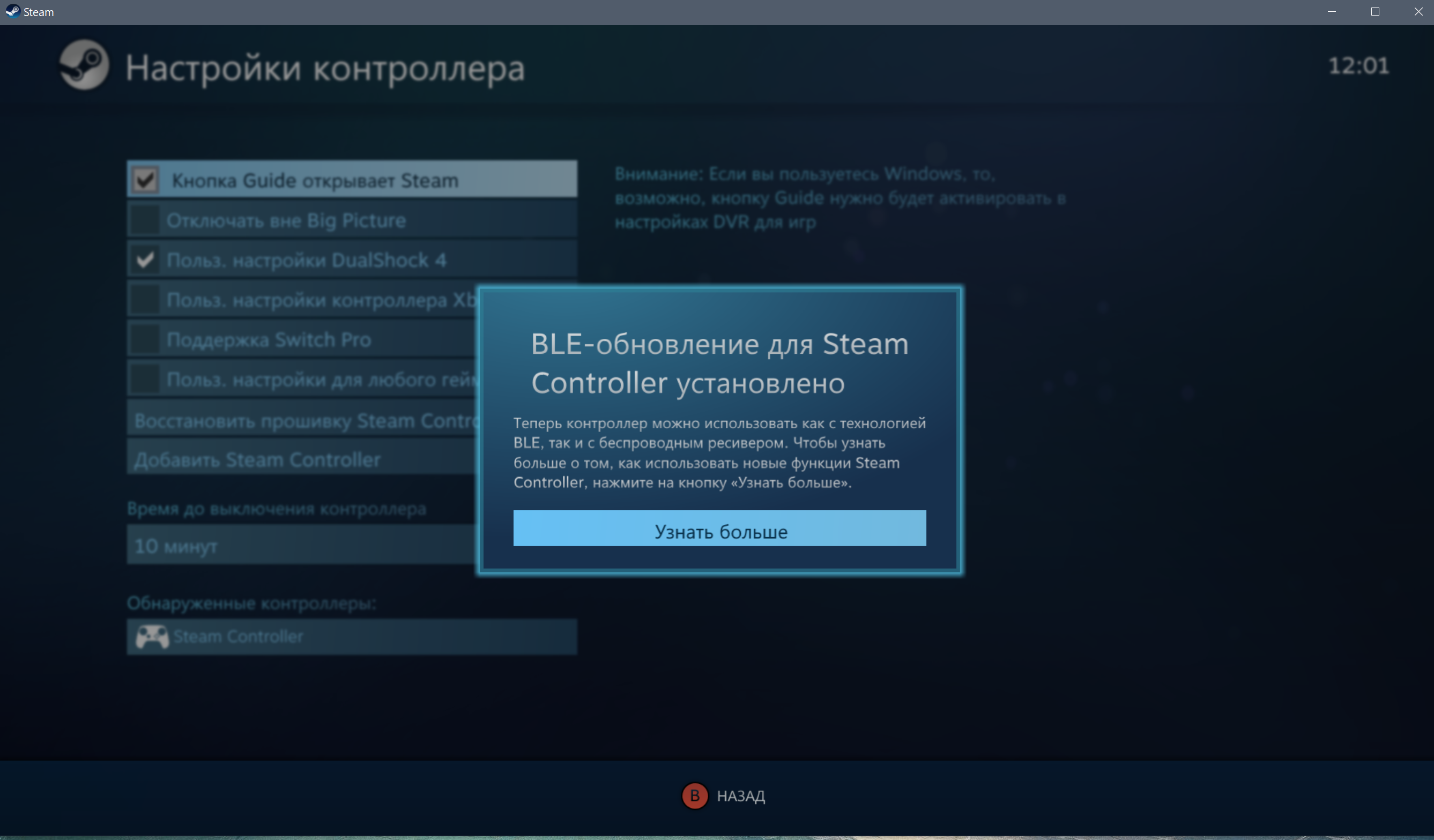1434x840 pixels.
Task: Click "Восстановить прошивку Steam Controller" button
Action: pyautogui.click(x=302, y=420)
